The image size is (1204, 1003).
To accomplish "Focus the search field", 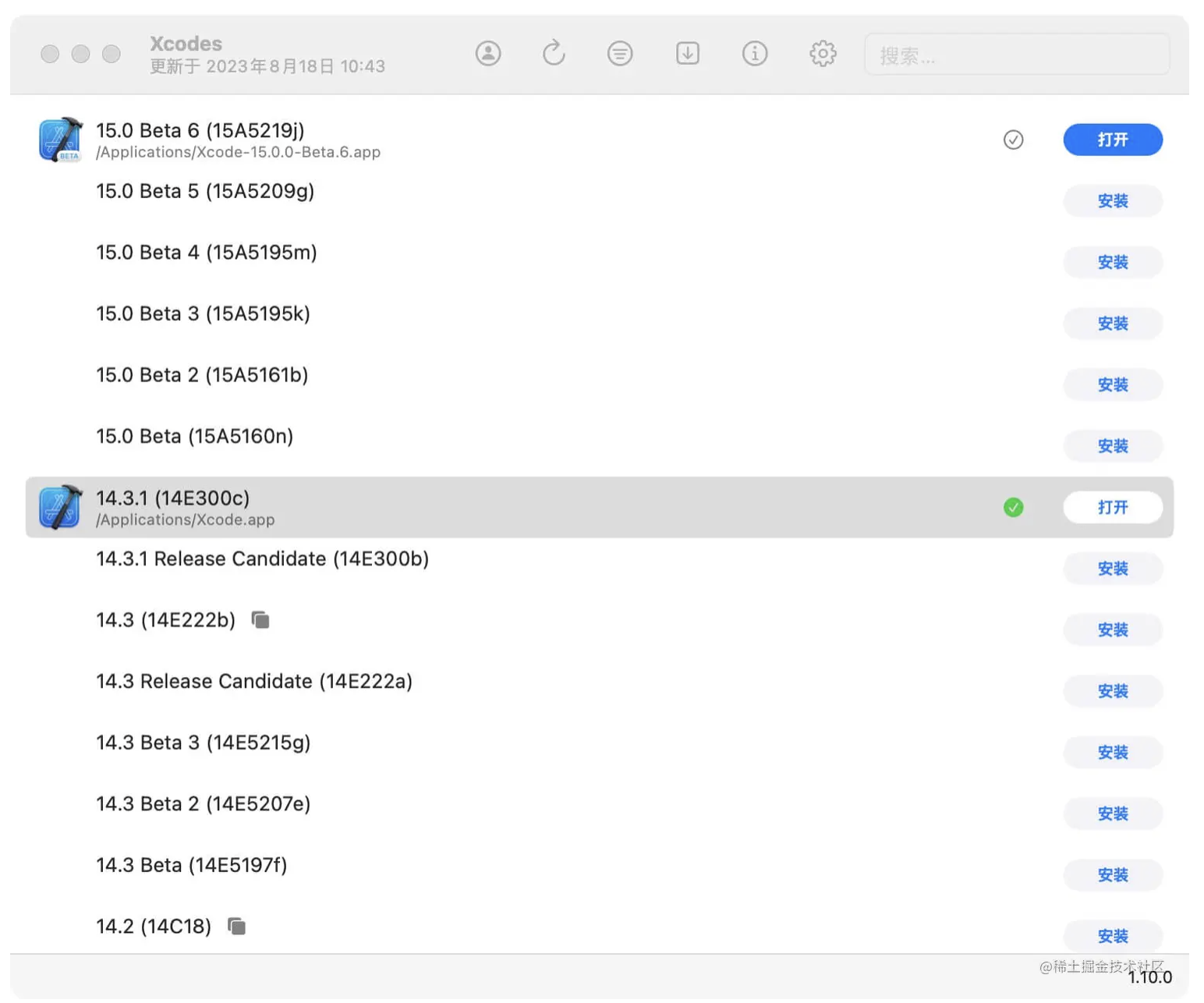I will [1017, 55].
